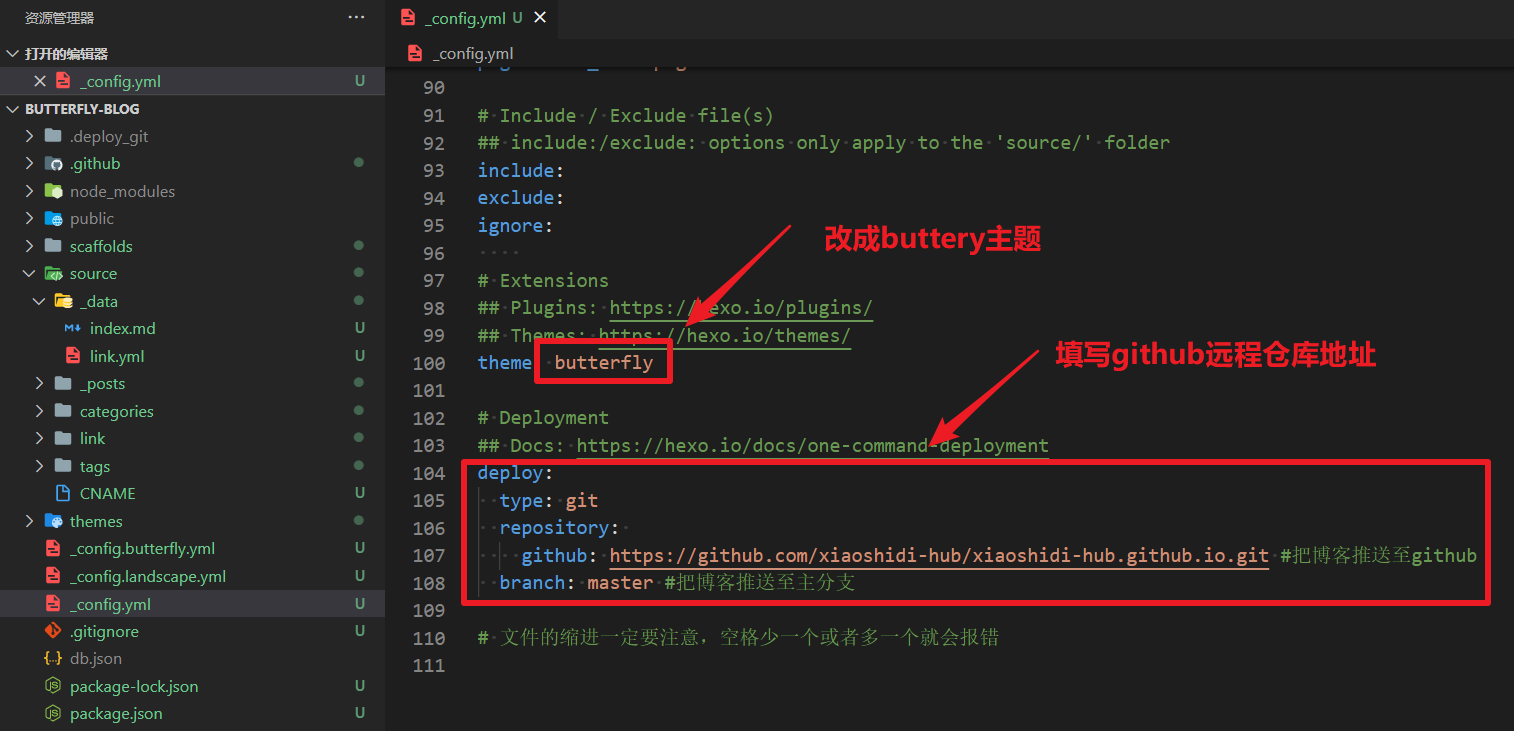Open the CNAME file
The height and width of the screenshot is (731, 1514).
tap(107, 493)
